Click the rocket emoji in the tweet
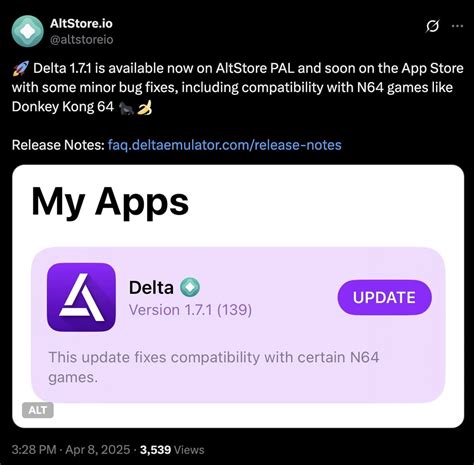The height and width of the screenshot is (465, 474). (x=21, y=68)
